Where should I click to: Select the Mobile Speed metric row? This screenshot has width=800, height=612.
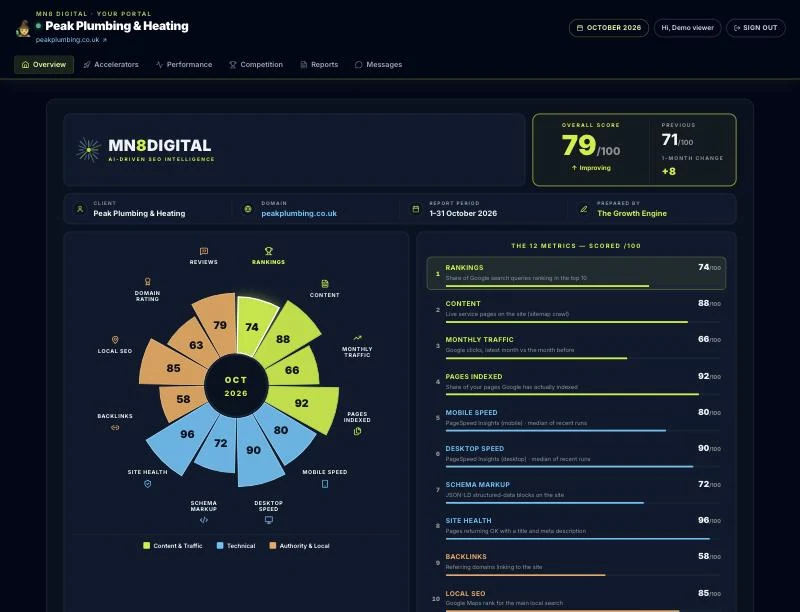coord(576,419)
